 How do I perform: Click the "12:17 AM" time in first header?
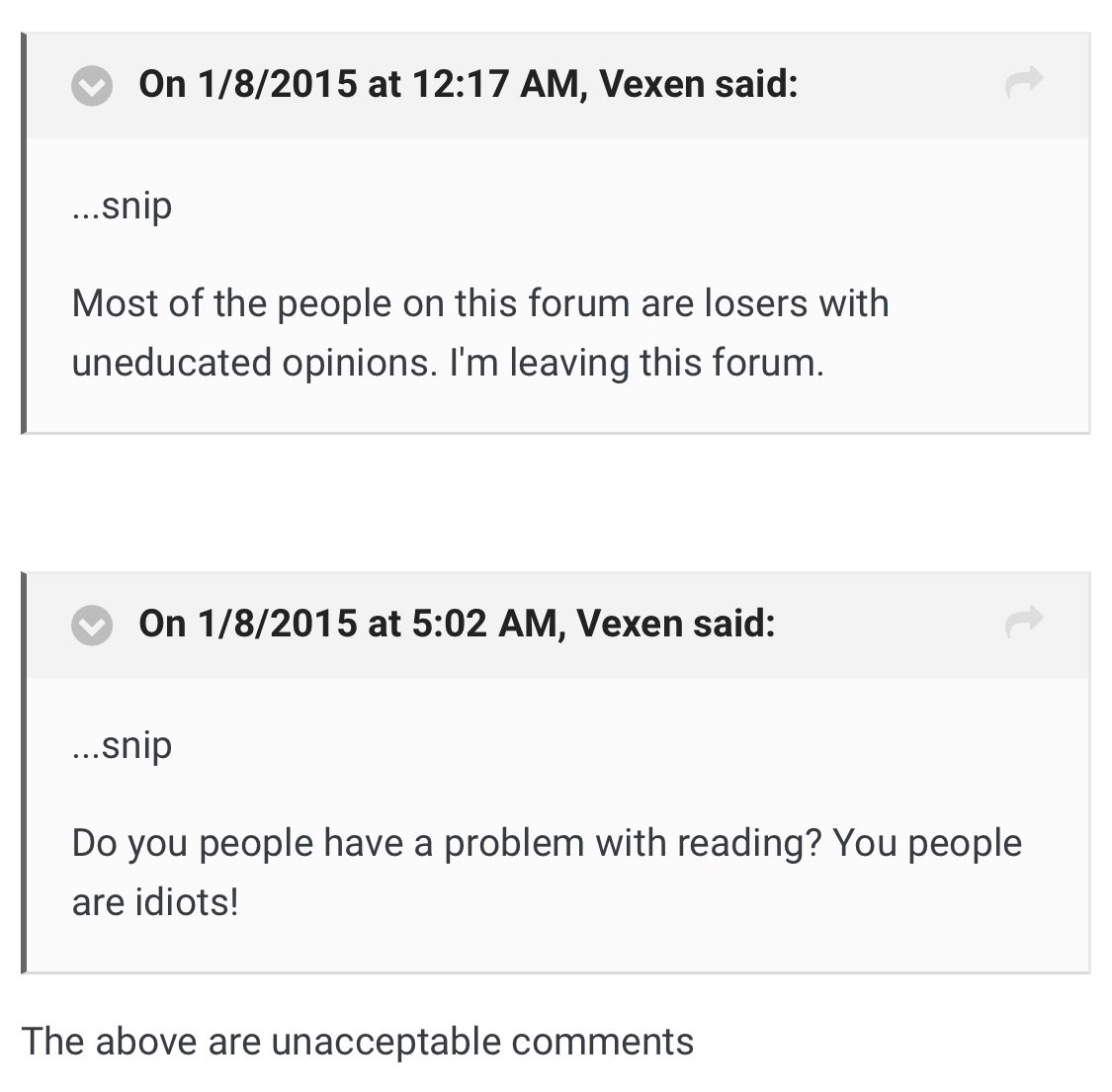click(491, 84)
